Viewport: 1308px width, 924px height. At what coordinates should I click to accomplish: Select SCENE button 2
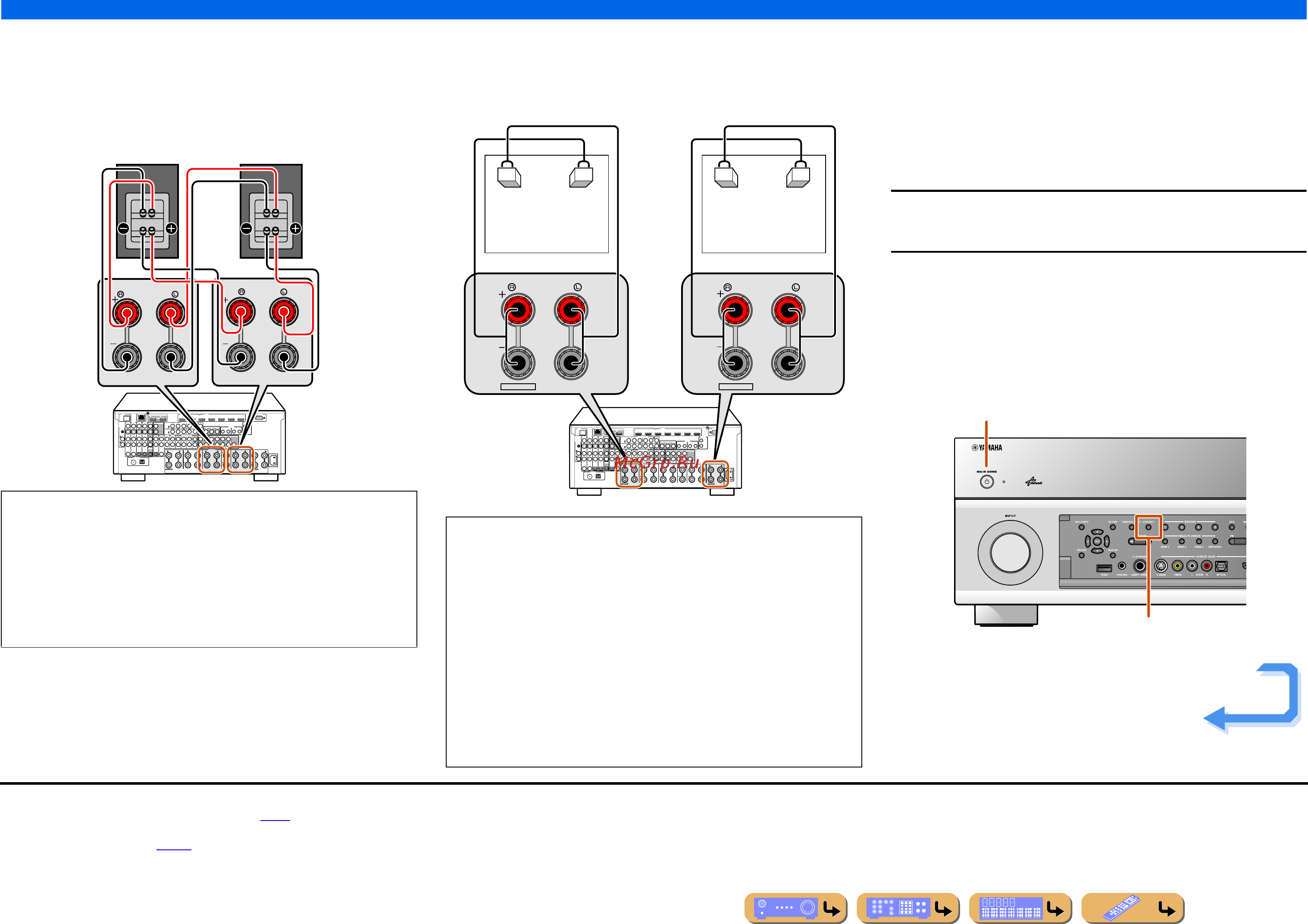click(1182, 527)
